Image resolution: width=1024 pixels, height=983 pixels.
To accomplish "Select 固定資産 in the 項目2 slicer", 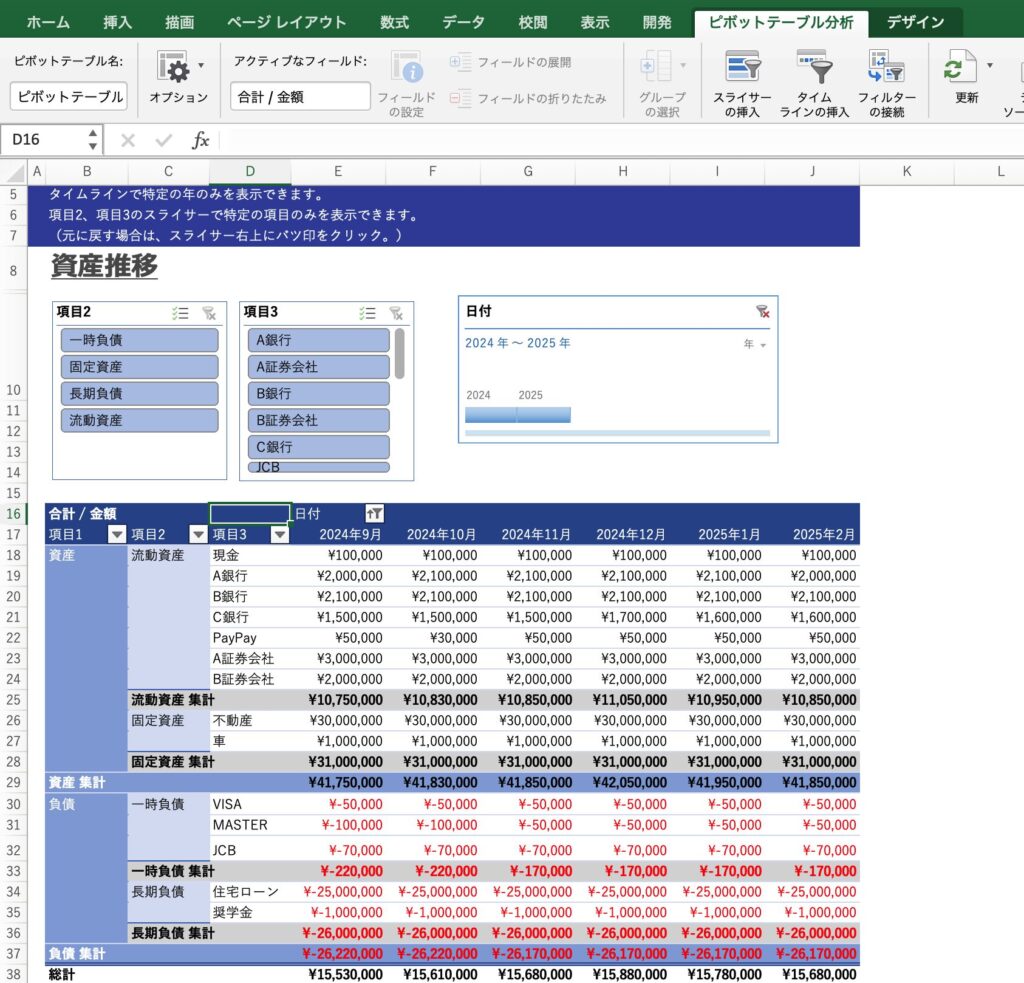I will coord(139,367).
